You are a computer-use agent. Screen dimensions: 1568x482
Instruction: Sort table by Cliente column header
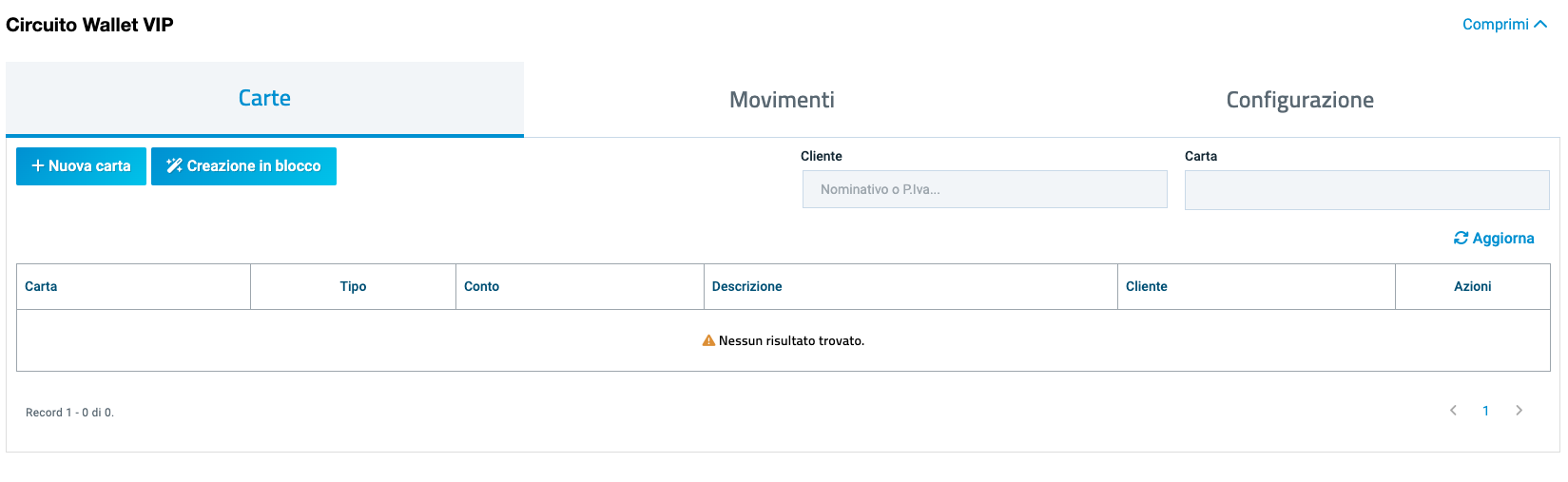point(1146,286)
